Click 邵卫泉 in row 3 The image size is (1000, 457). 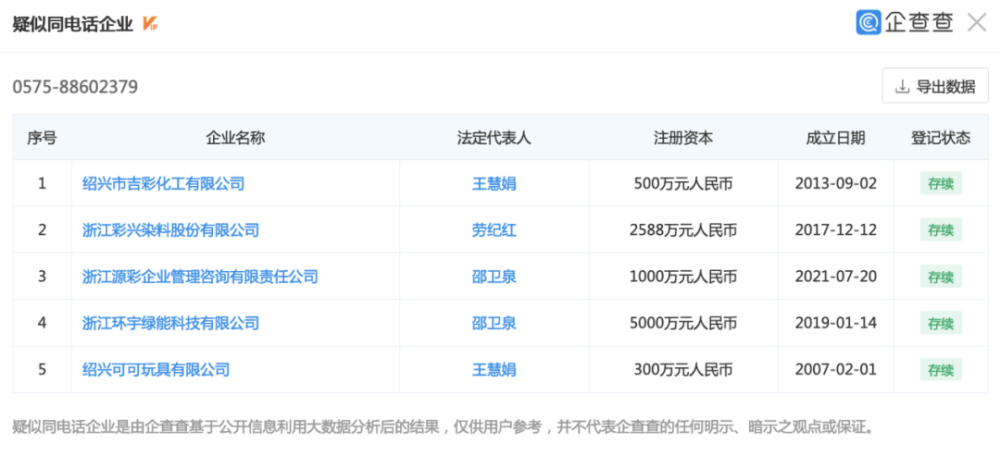[494, 277]
